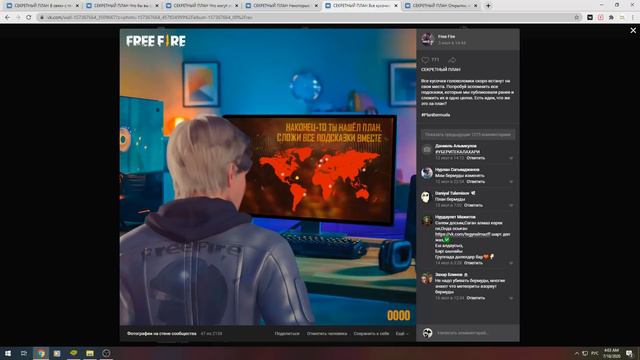Switch to the fourth 'СЕКРЕТНЫЙ ПЛАН' browser tab
640x360 pixels.
[x=282, y=6]
